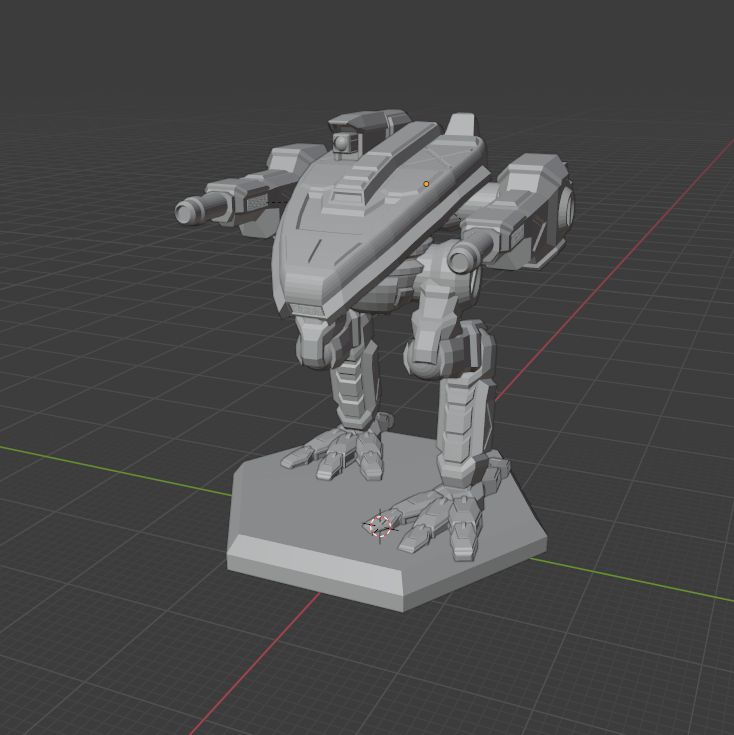Click the dorsal fin behind the torso
This screenshot has width=734, height=735.
(462, 124)
